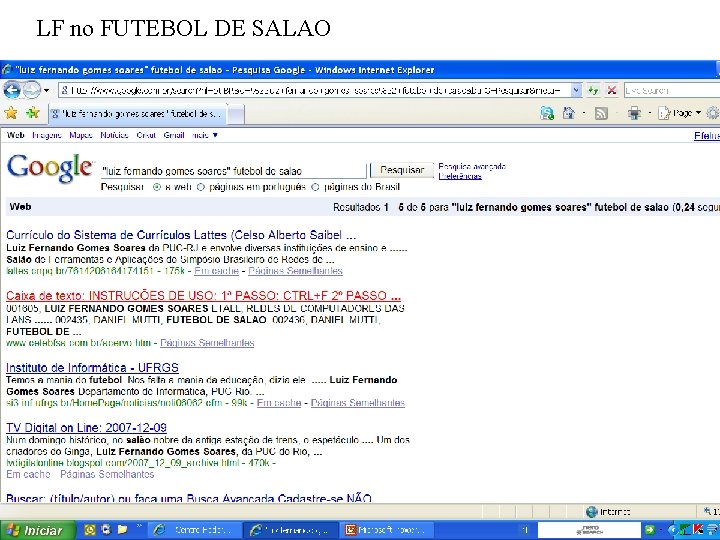This screenshot has height=540, width=720.
Task: Open 'Em cache' link of the Lattes result
Action: point(216,271)
